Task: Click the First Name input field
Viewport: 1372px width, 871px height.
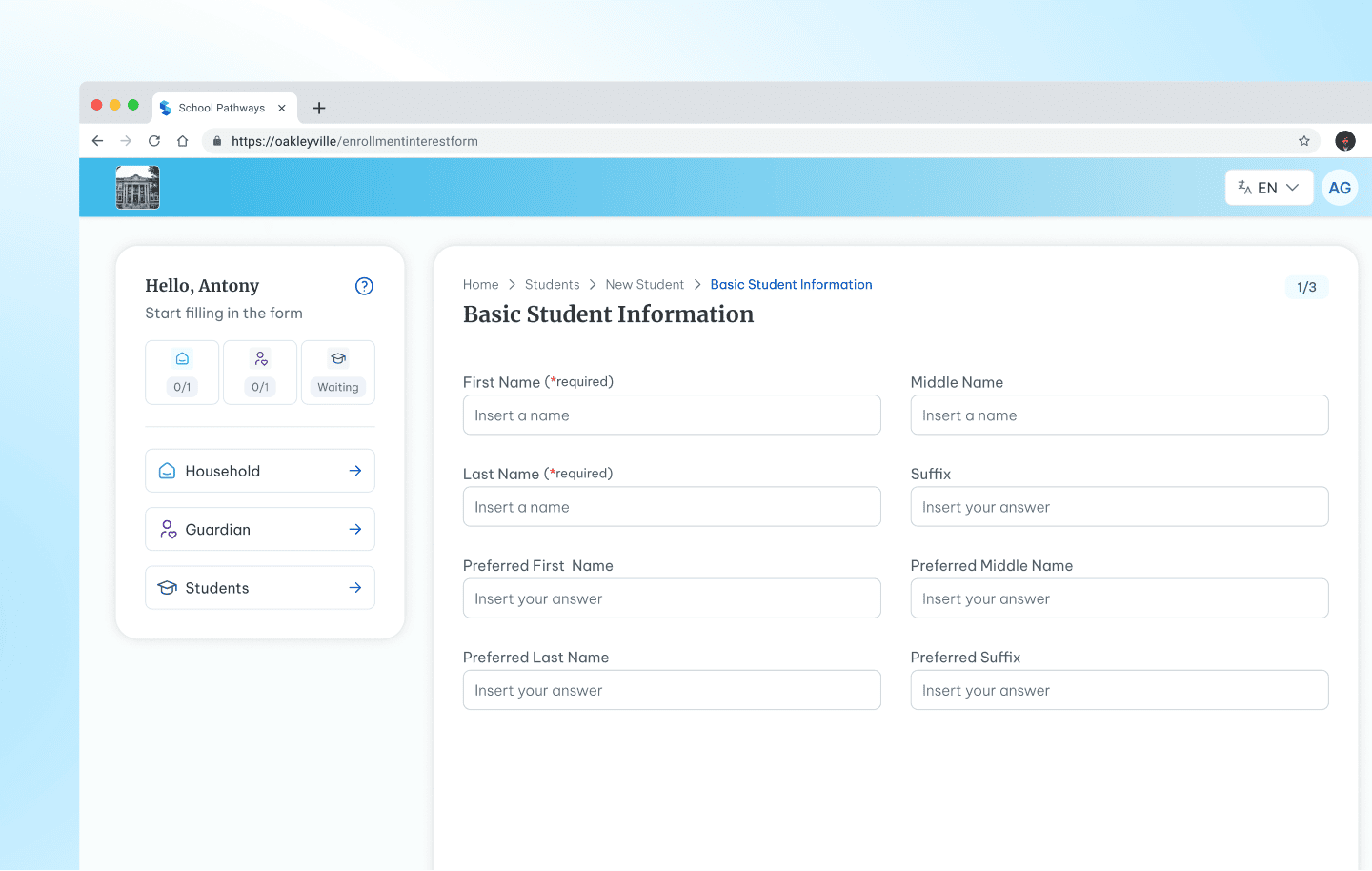Action: 672,415
